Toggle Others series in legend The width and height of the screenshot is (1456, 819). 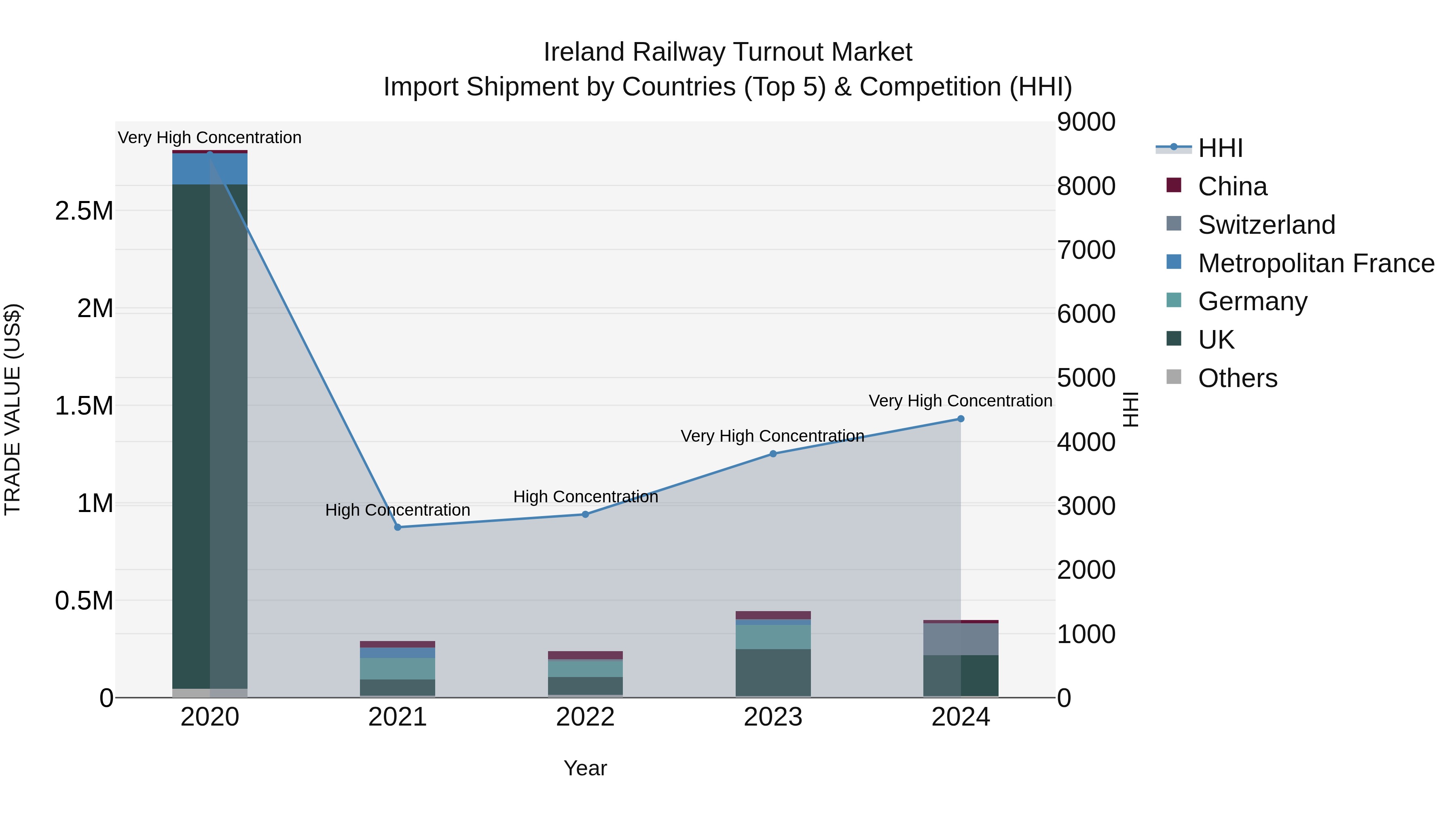[x=1221, y=378]
